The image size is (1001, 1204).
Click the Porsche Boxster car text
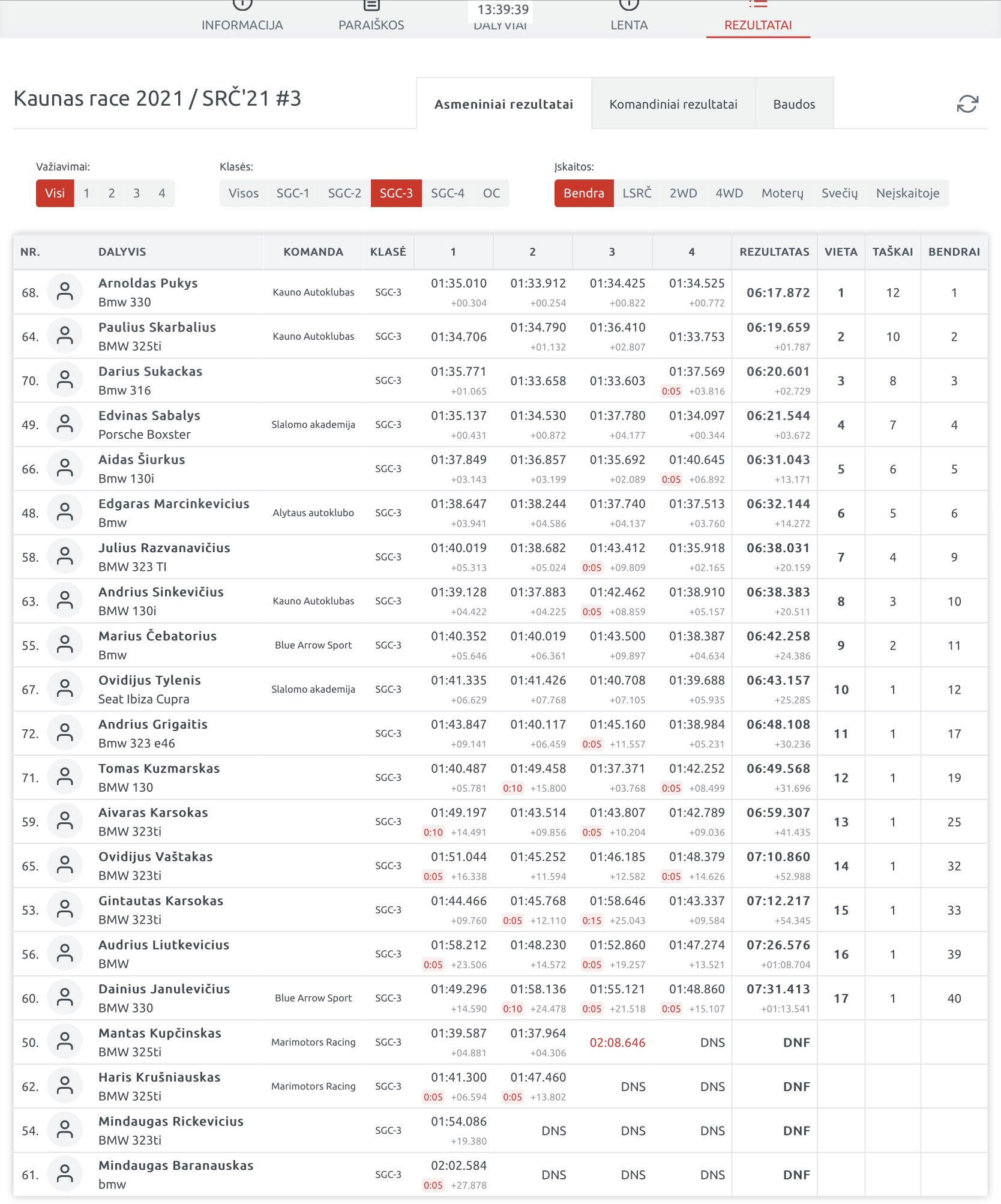pos(145,435)
